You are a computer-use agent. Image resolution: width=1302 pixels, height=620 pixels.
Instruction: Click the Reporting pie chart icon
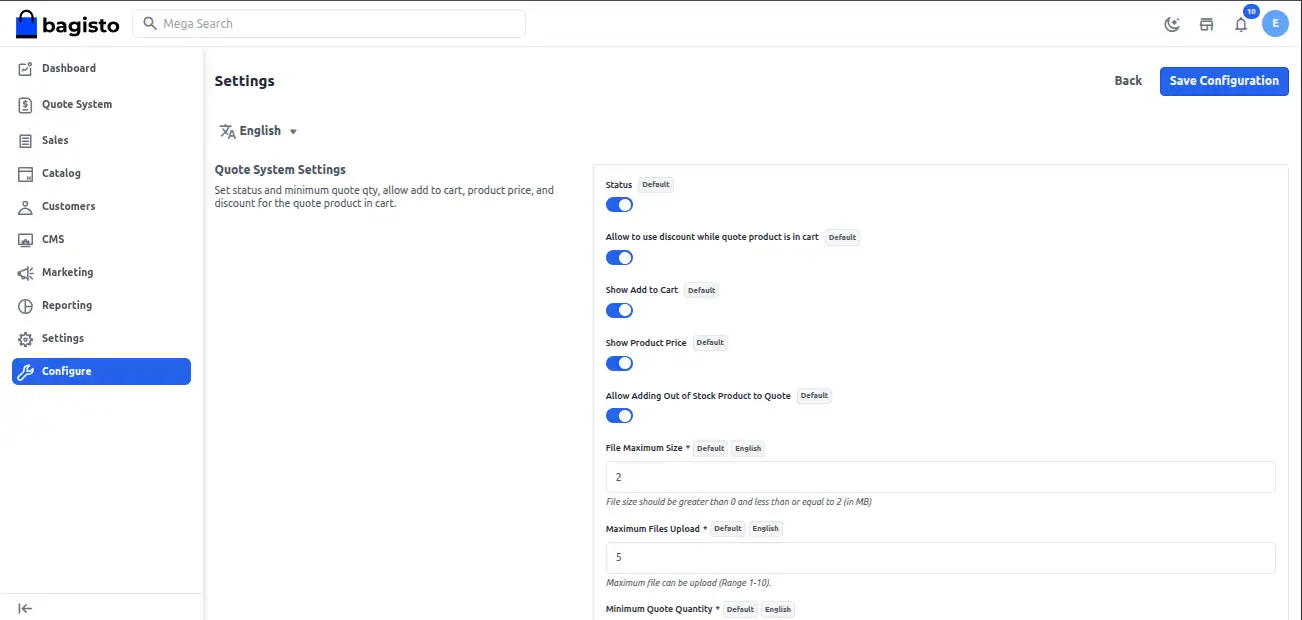(26, 306)
